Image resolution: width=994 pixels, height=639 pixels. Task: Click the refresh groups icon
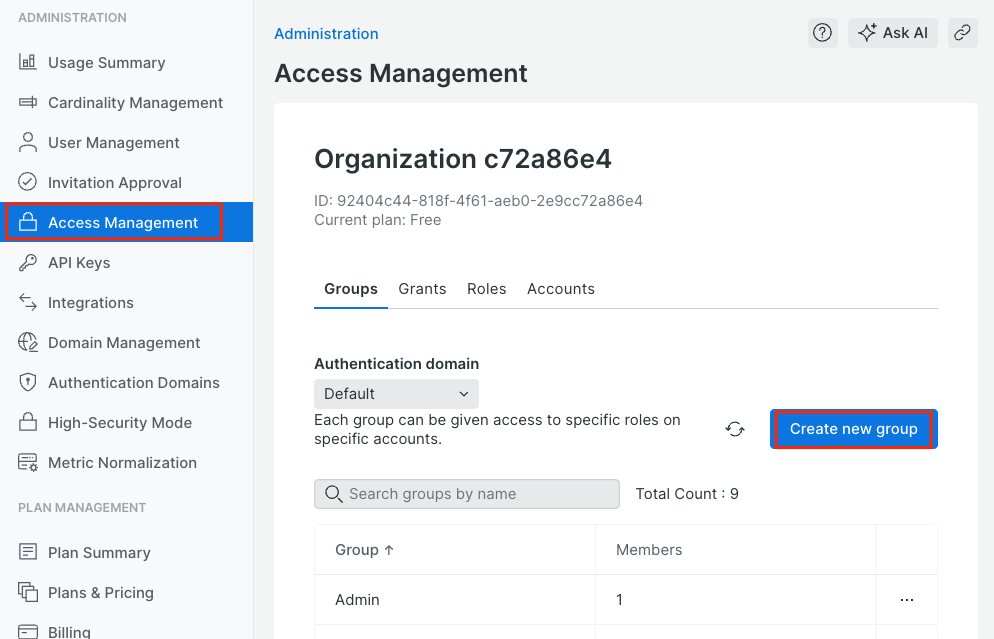point(735,429)
